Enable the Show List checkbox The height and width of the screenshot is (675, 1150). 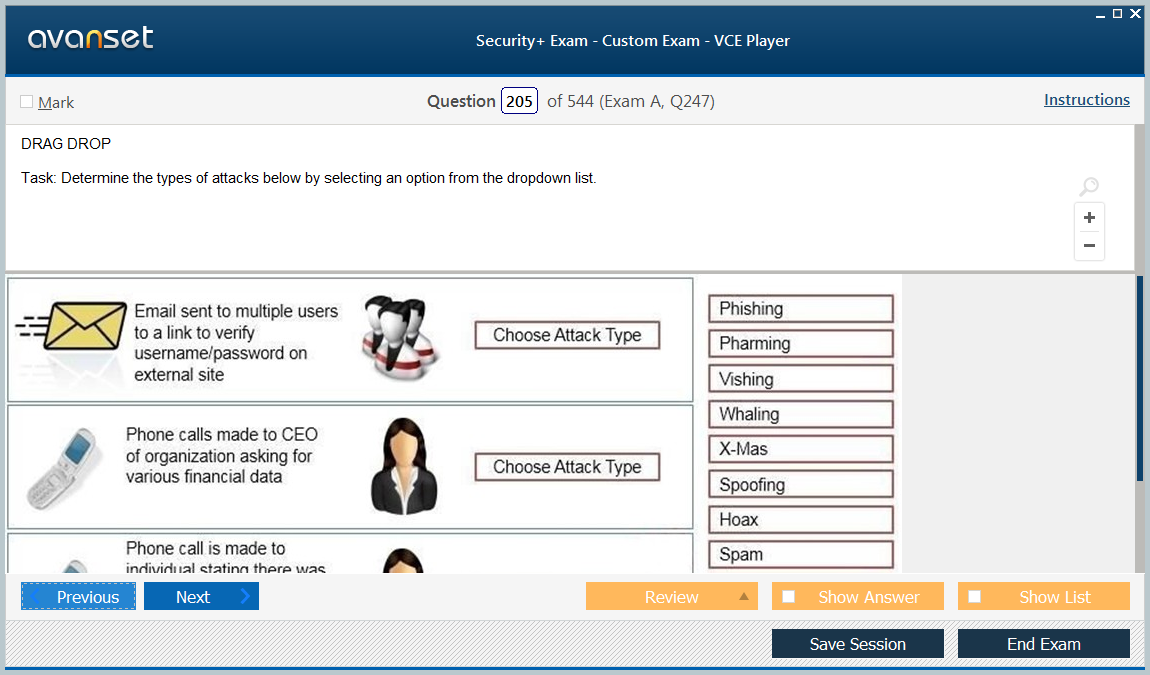pyautogui.click(x=974, y=596)
